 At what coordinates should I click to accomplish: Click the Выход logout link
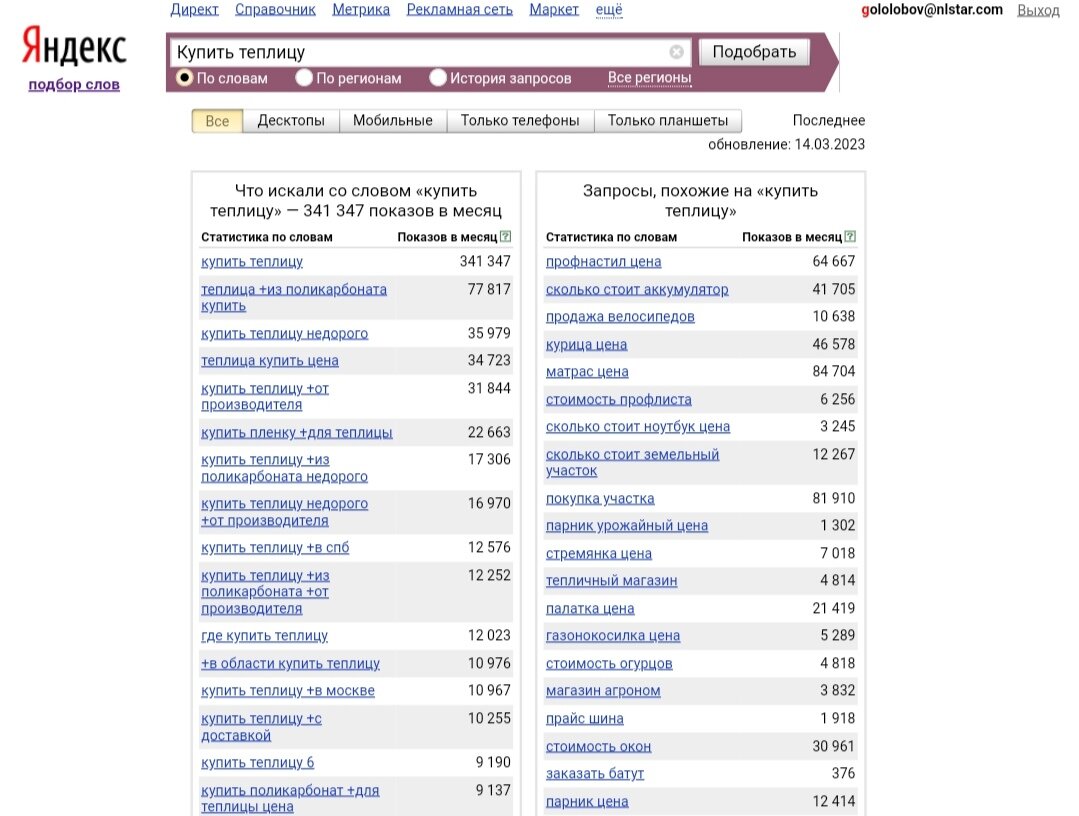[1038, 10]
